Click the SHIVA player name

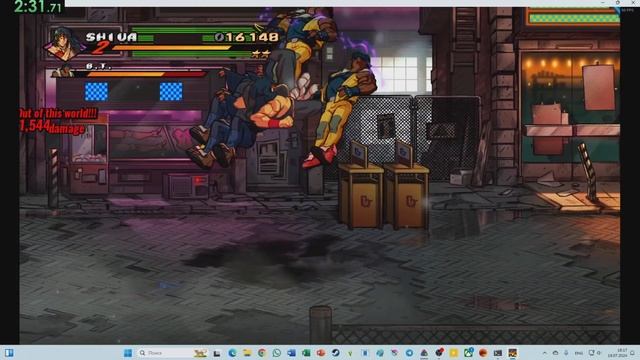point(111,37)
